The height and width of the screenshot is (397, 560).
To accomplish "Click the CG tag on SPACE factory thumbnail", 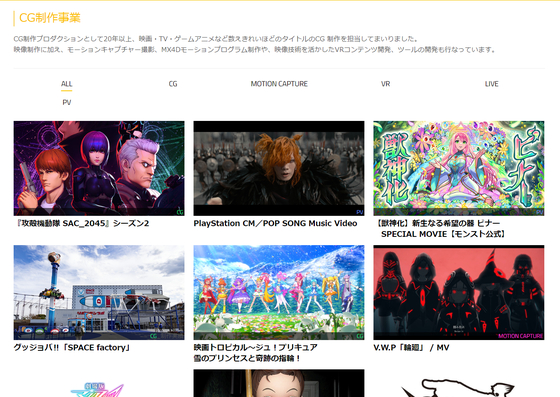I will click(153, 336).
